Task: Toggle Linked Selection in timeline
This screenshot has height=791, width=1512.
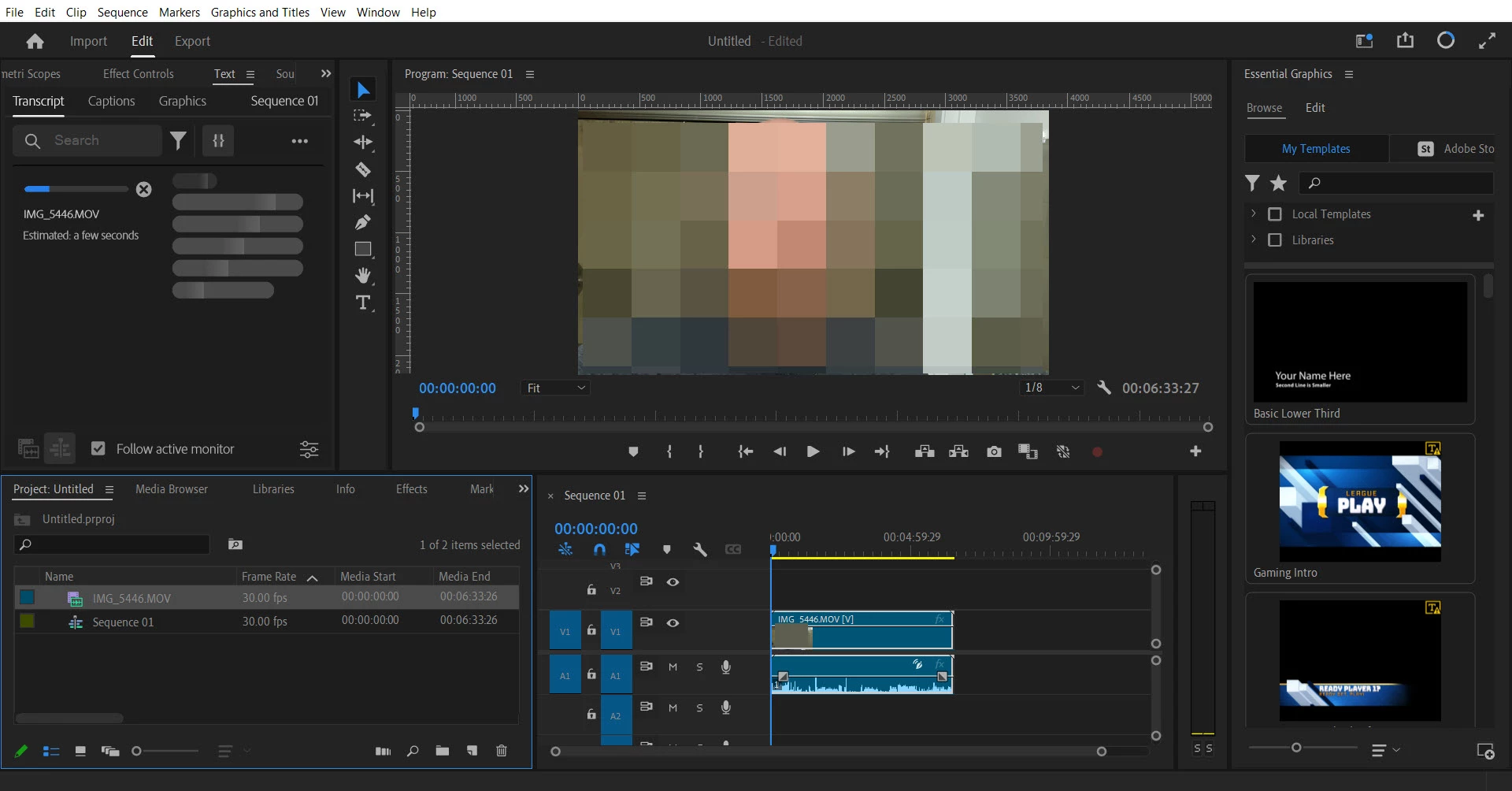Action: click(x=632, y=549)
